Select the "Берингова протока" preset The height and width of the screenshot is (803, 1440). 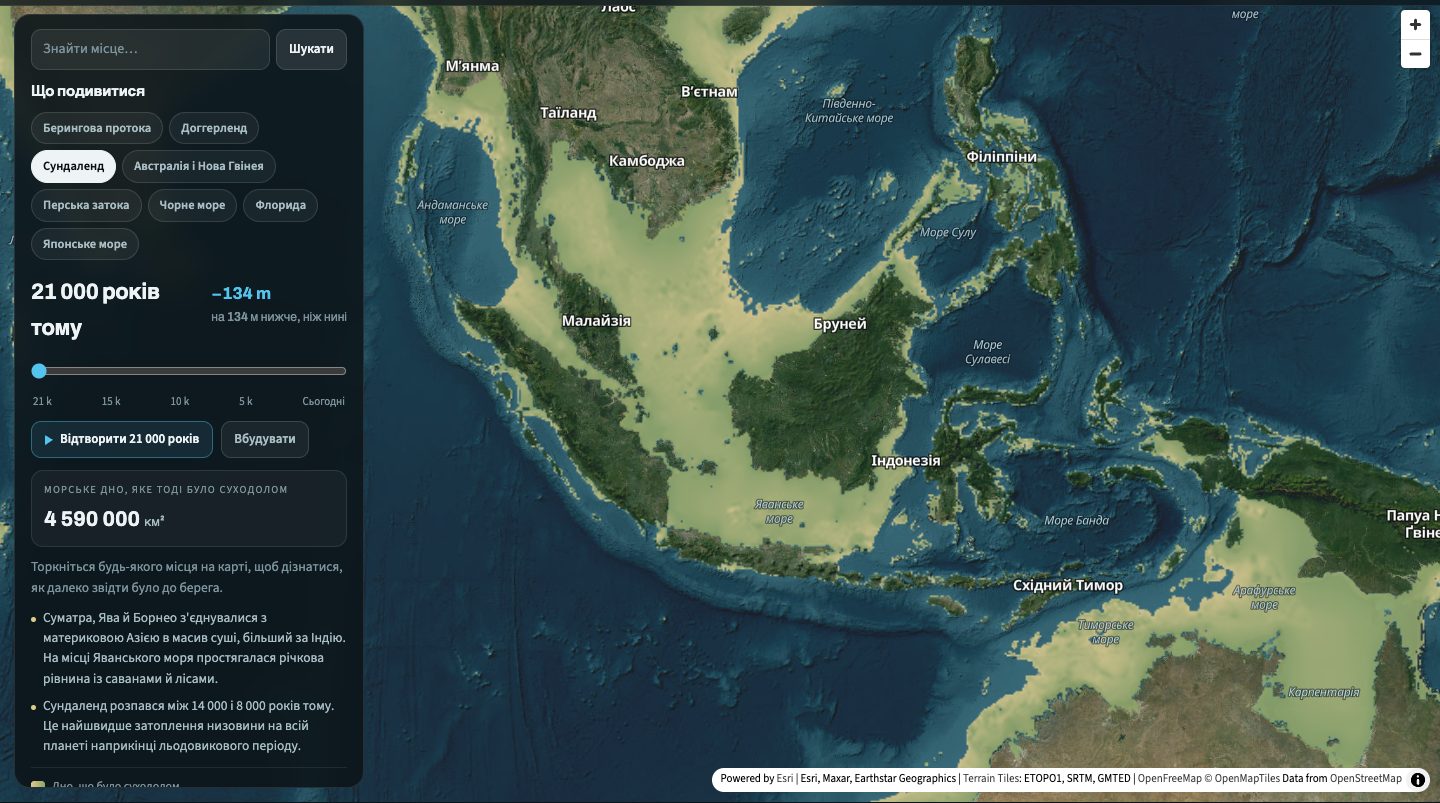pyautogui.click(x=97, y=128)
